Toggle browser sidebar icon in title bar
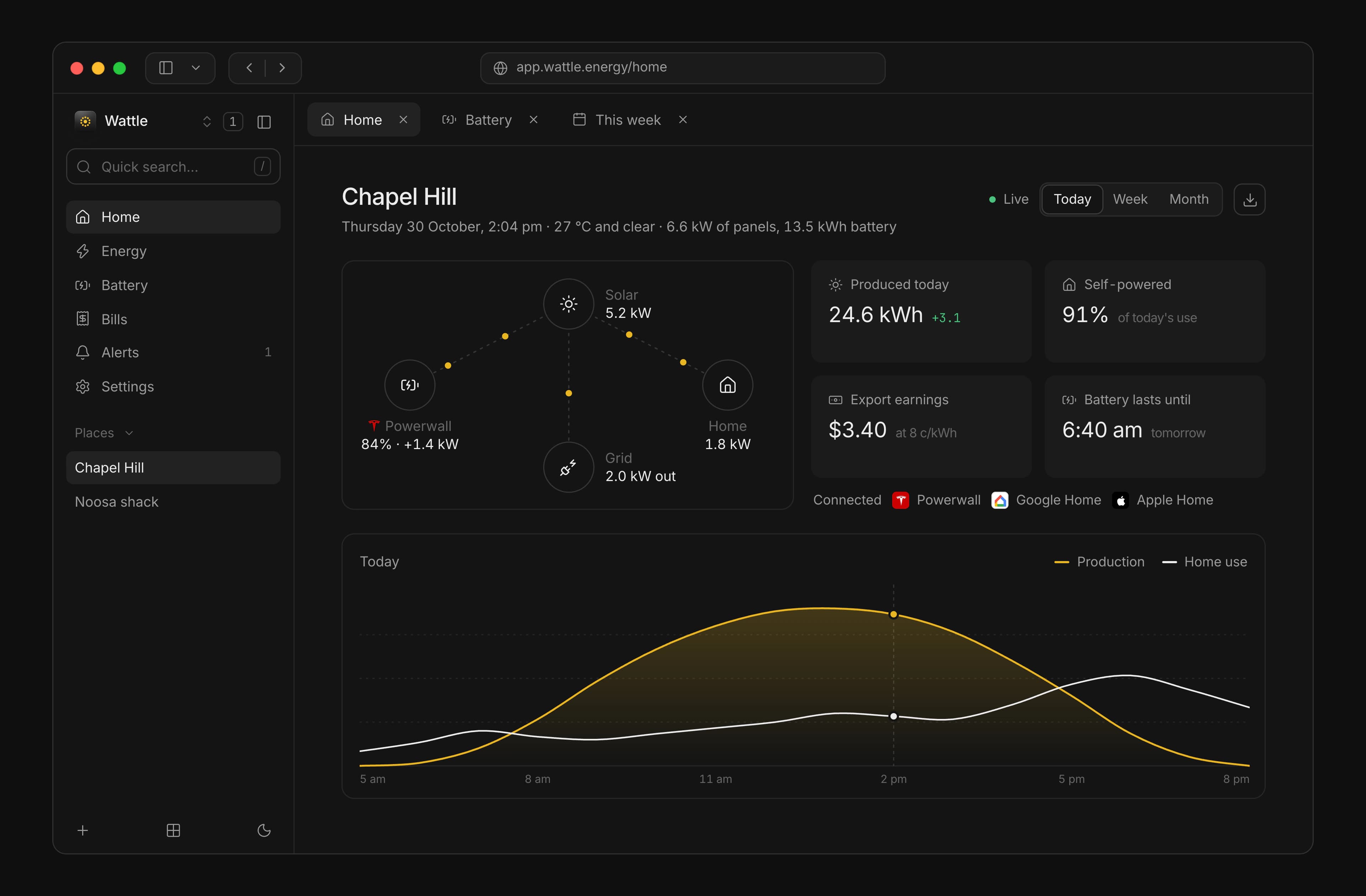This screenshot has width=1366, height=896. (x=166, y=68)
